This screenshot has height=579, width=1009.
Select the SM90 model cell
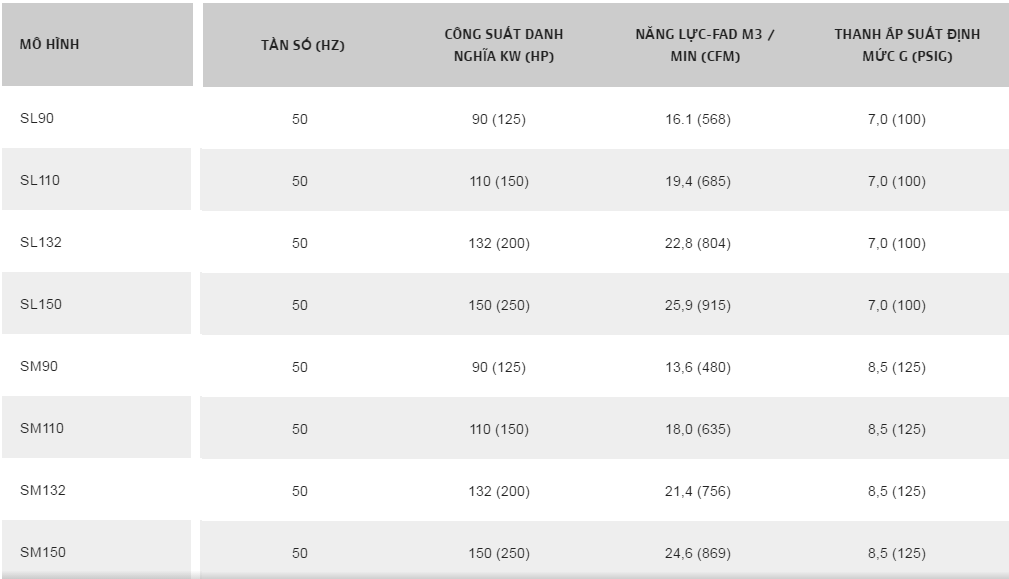coord(39,366)
